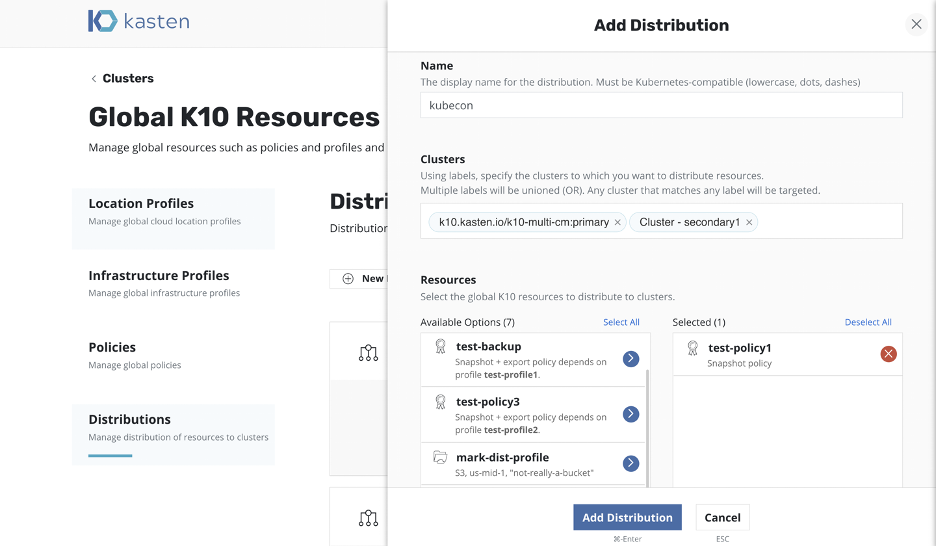Add mark-dist-profile using its arrow icon

coord(631,464)
